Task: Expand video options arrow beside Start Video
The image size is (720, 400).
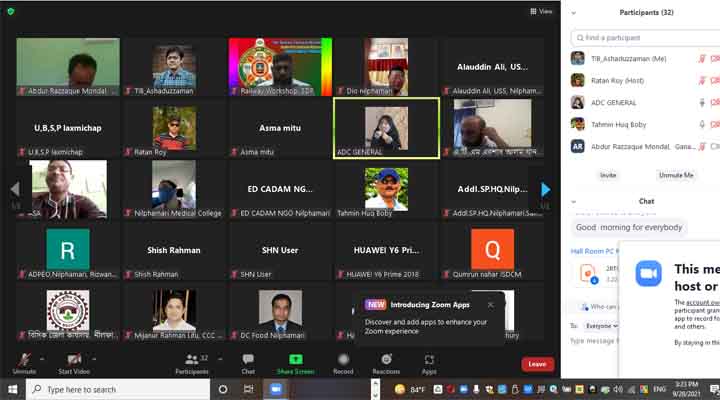Action: pyautogui.click(x=95, y=358)
